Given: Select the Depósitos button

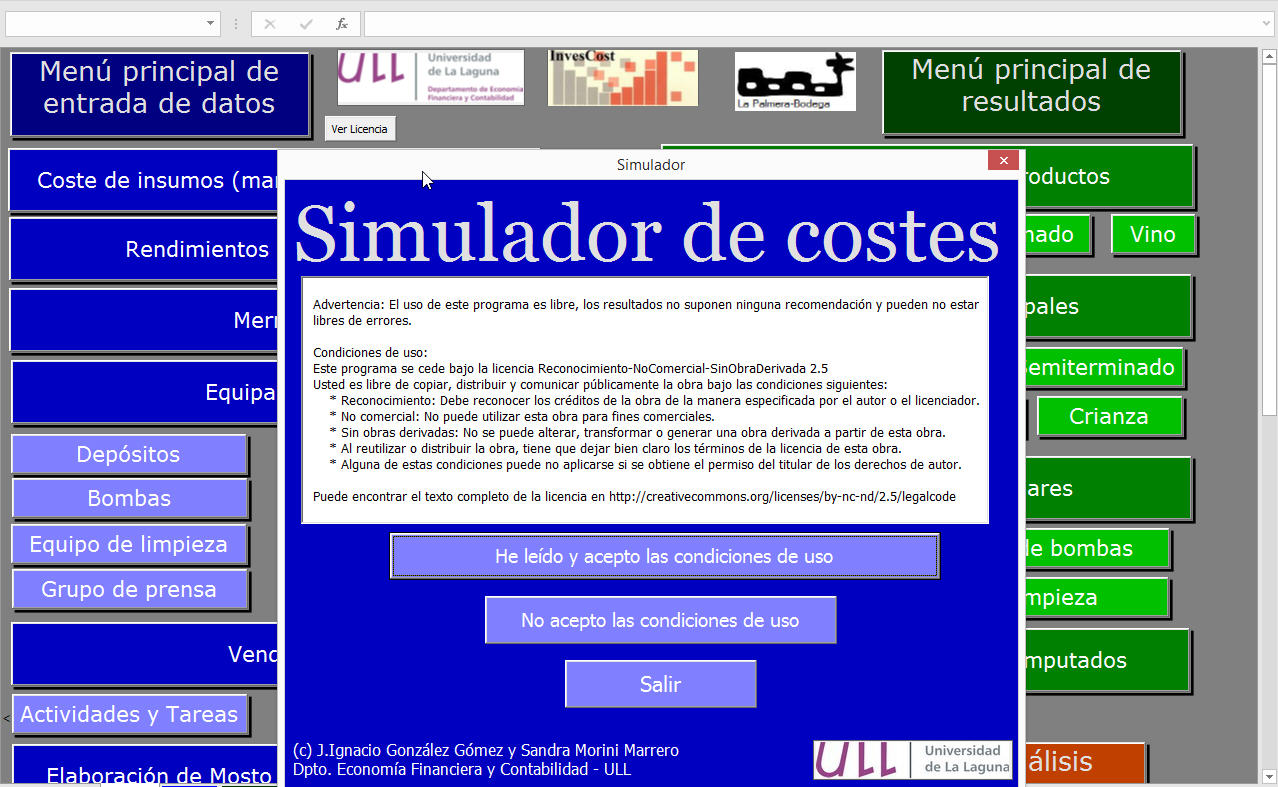Looking at the screenshot, I should 128,454.
